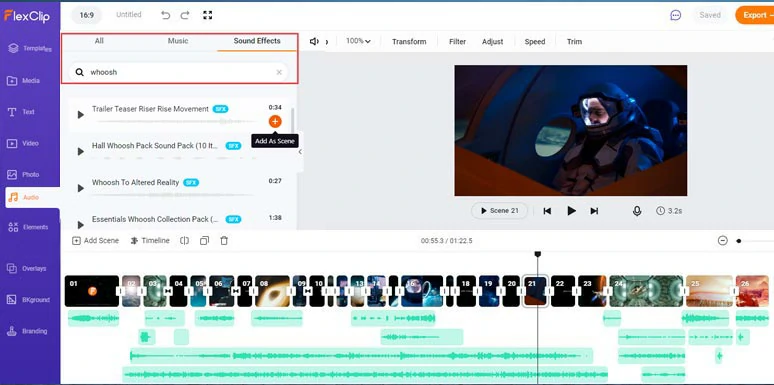This screenshot has height=385, width=774.
Task: Click the timeline zoom slider handle
Action: (x=738, y=241)
